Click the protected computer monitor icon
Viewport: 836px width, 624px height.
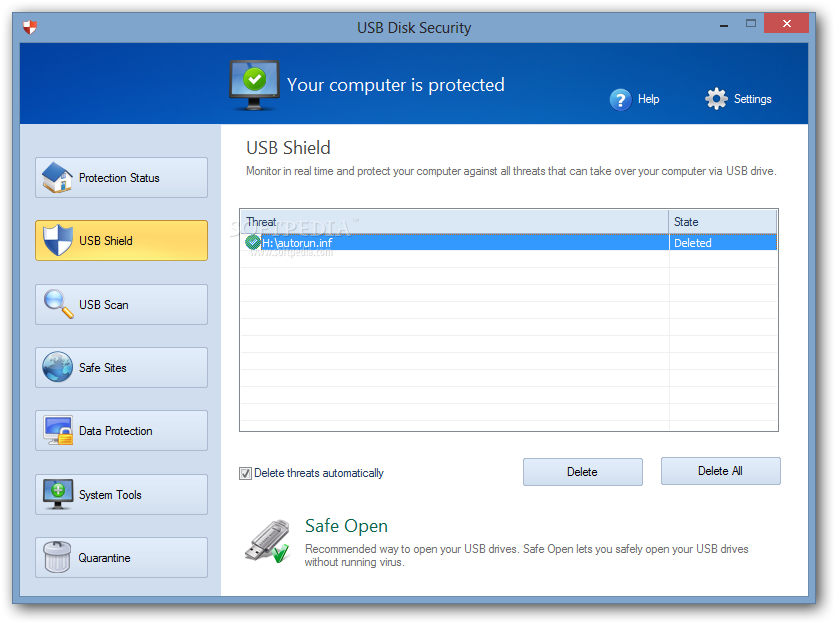pyautogui.click(x=254, y=83)
